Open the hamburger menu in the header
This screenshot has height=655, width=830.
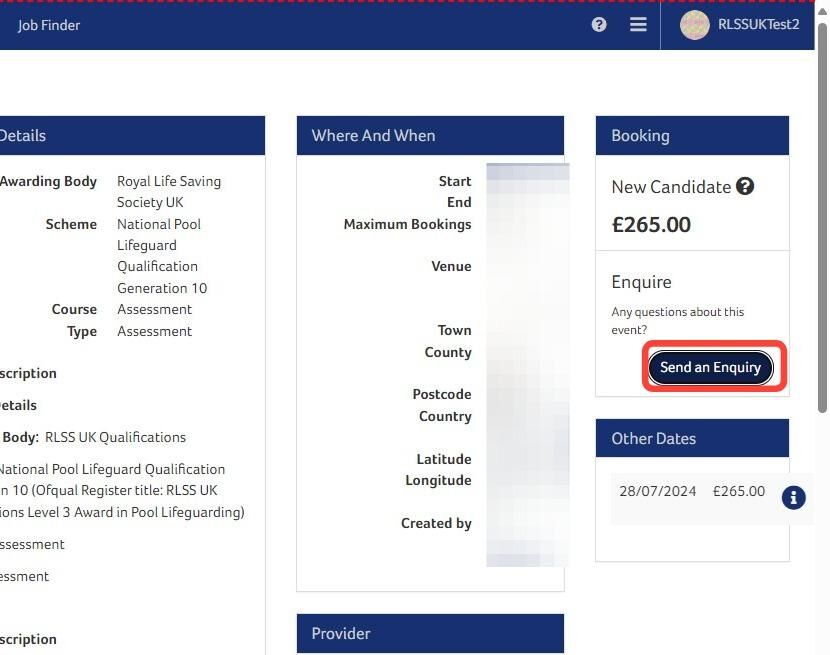(638, 24)
